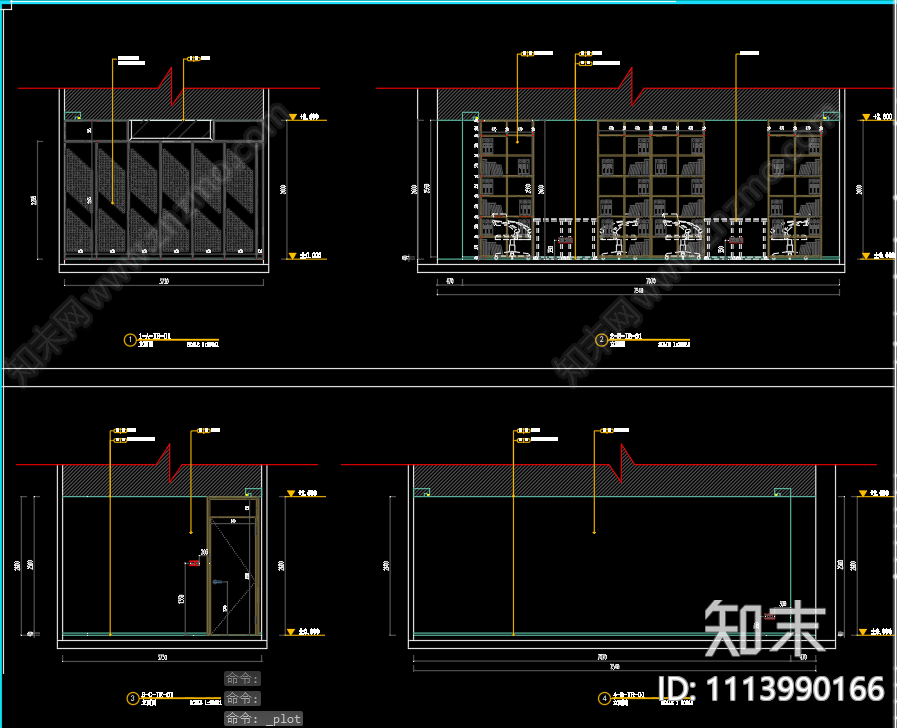The height and width of the screenshot is (728, 897).
Task: Click the circled number 2 drawing title marker
Action: coord(601,340)
